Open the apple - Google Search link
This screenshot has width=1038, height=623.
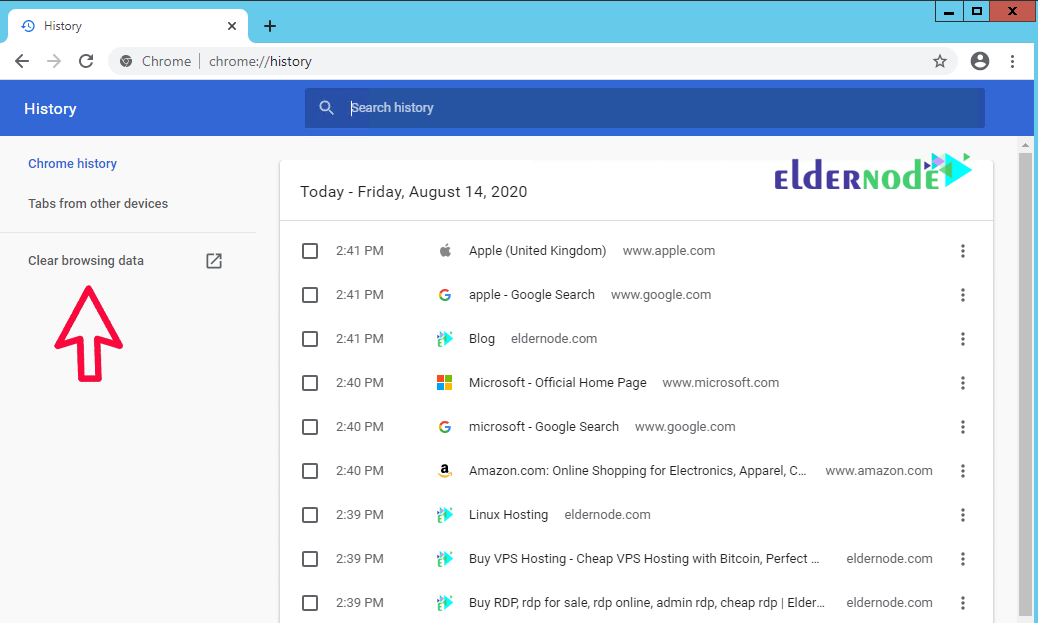pyautogui.click(x=532, y=295)
